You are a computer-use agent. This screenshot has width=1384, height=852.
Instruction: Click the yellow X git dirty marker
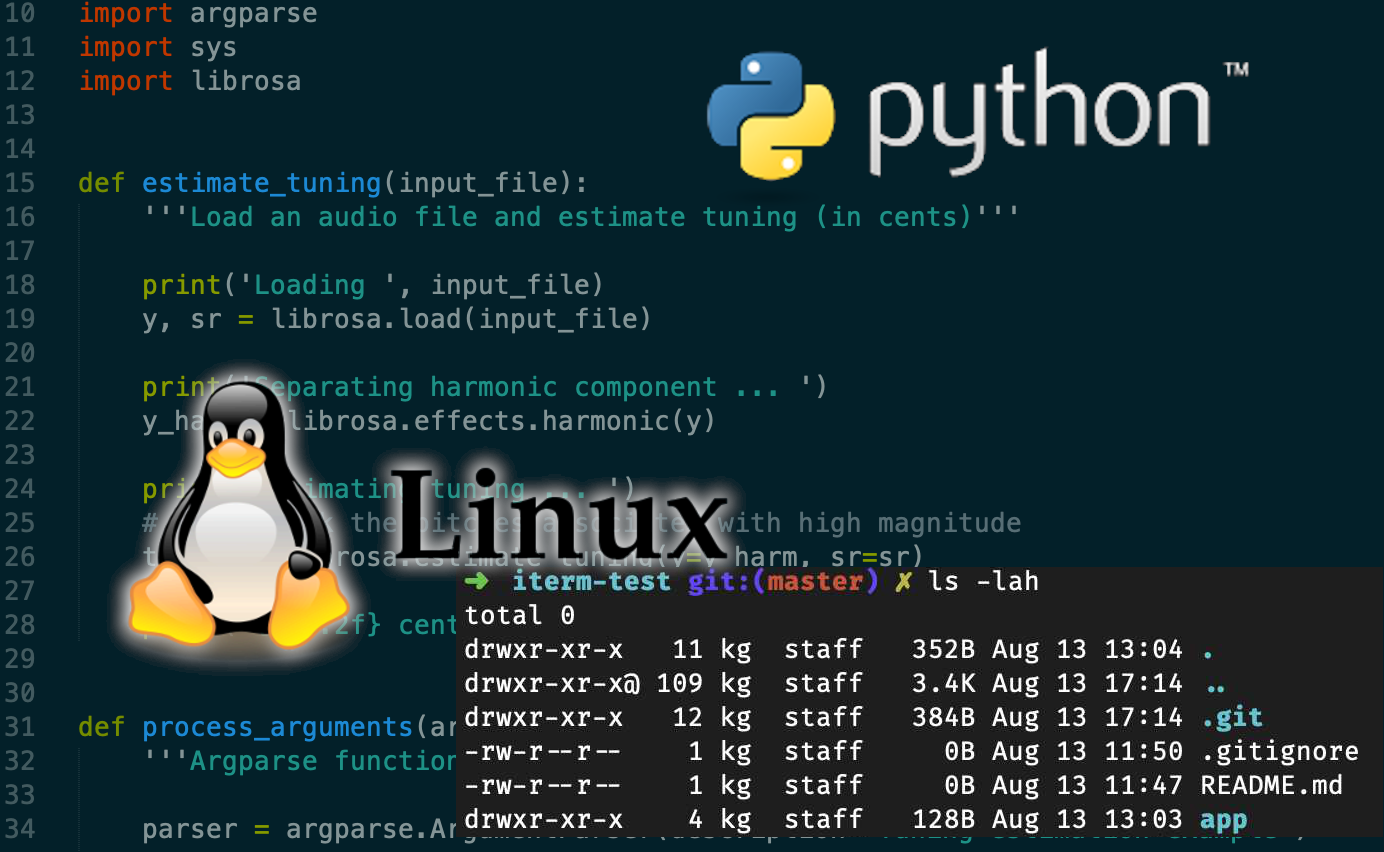click(903, 581)
